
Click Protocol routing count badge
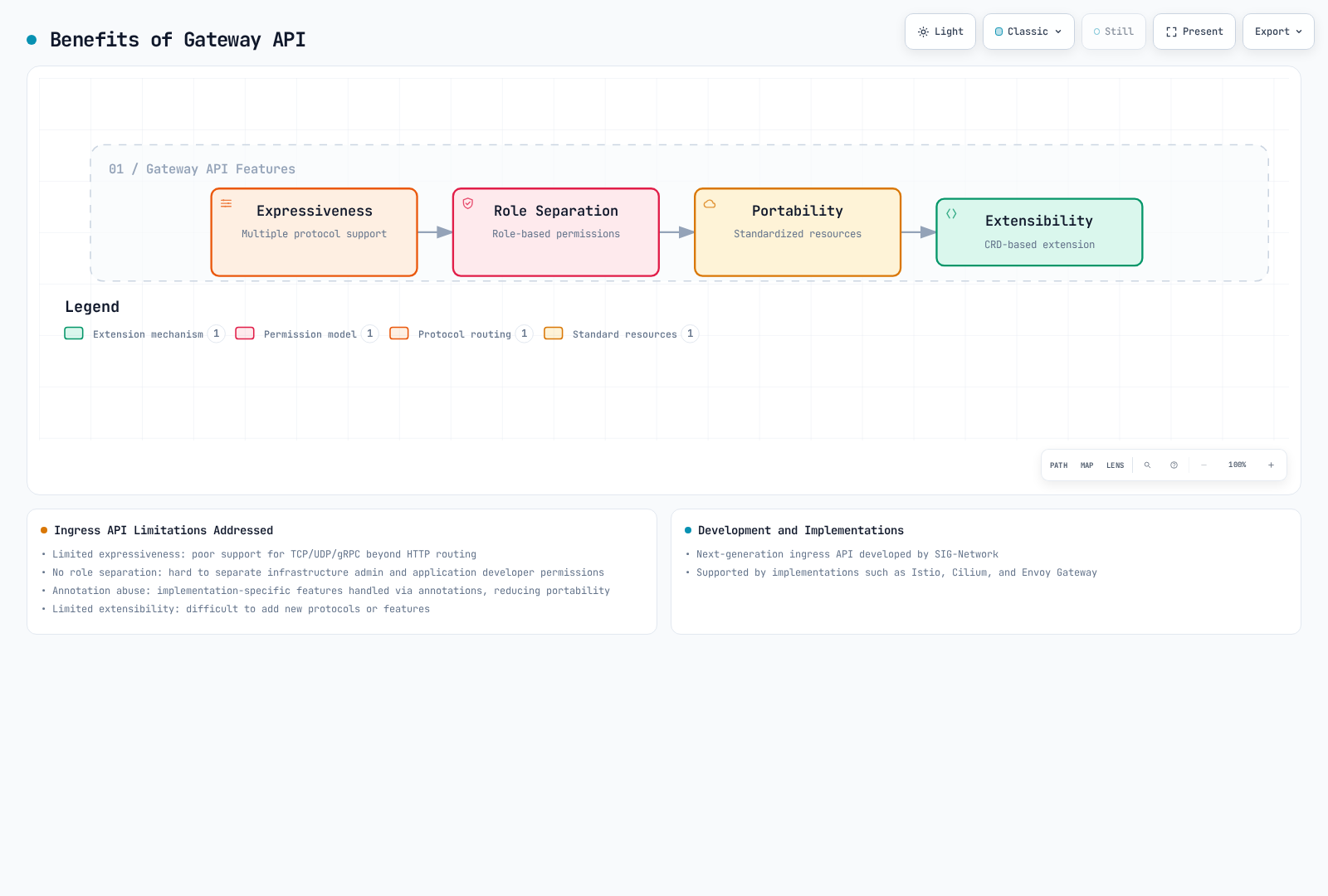pyautogui.click(x=525, y=334)
